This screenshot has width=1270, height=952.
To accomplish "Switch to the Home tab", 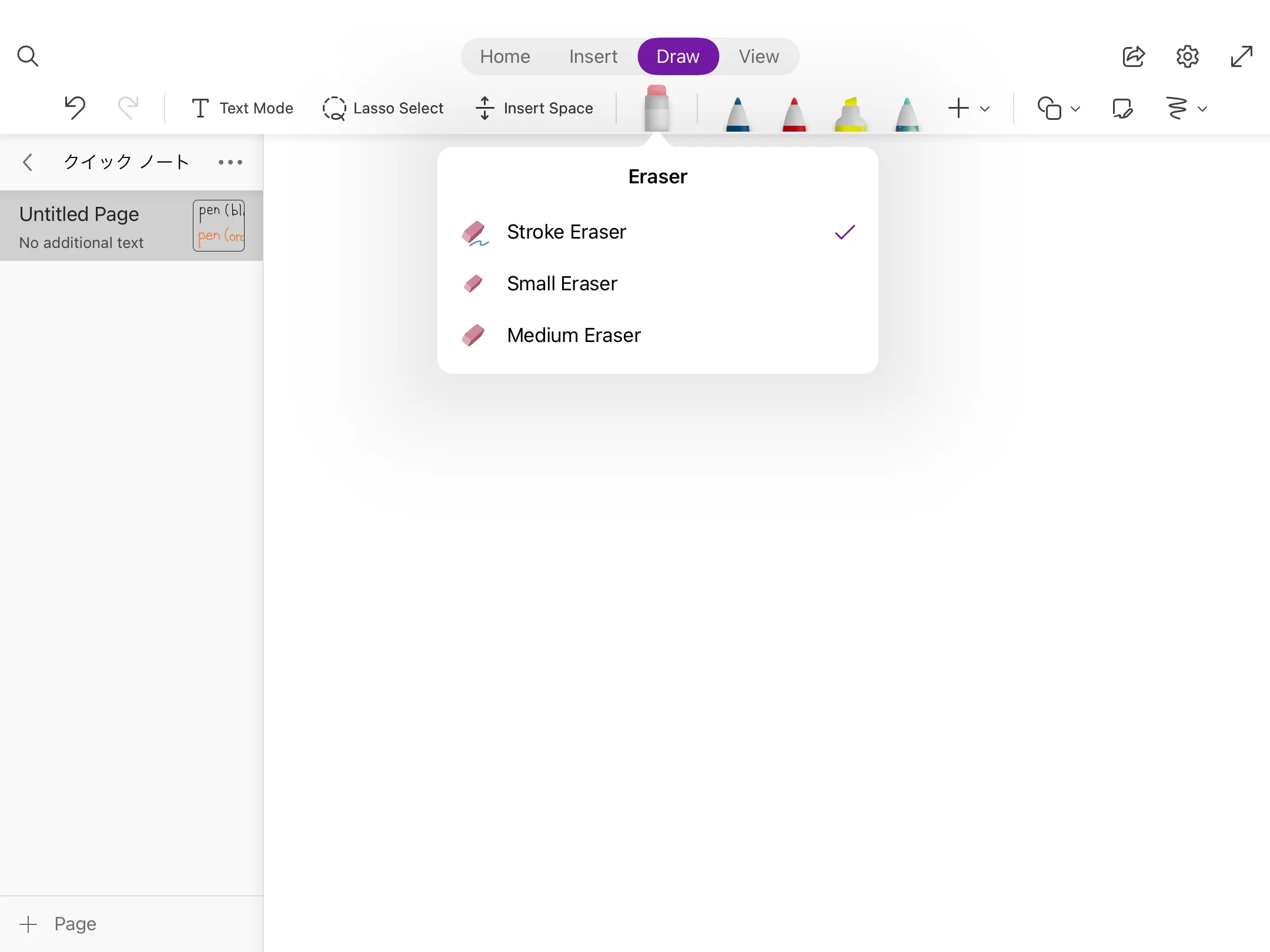I will pos(504,56).
